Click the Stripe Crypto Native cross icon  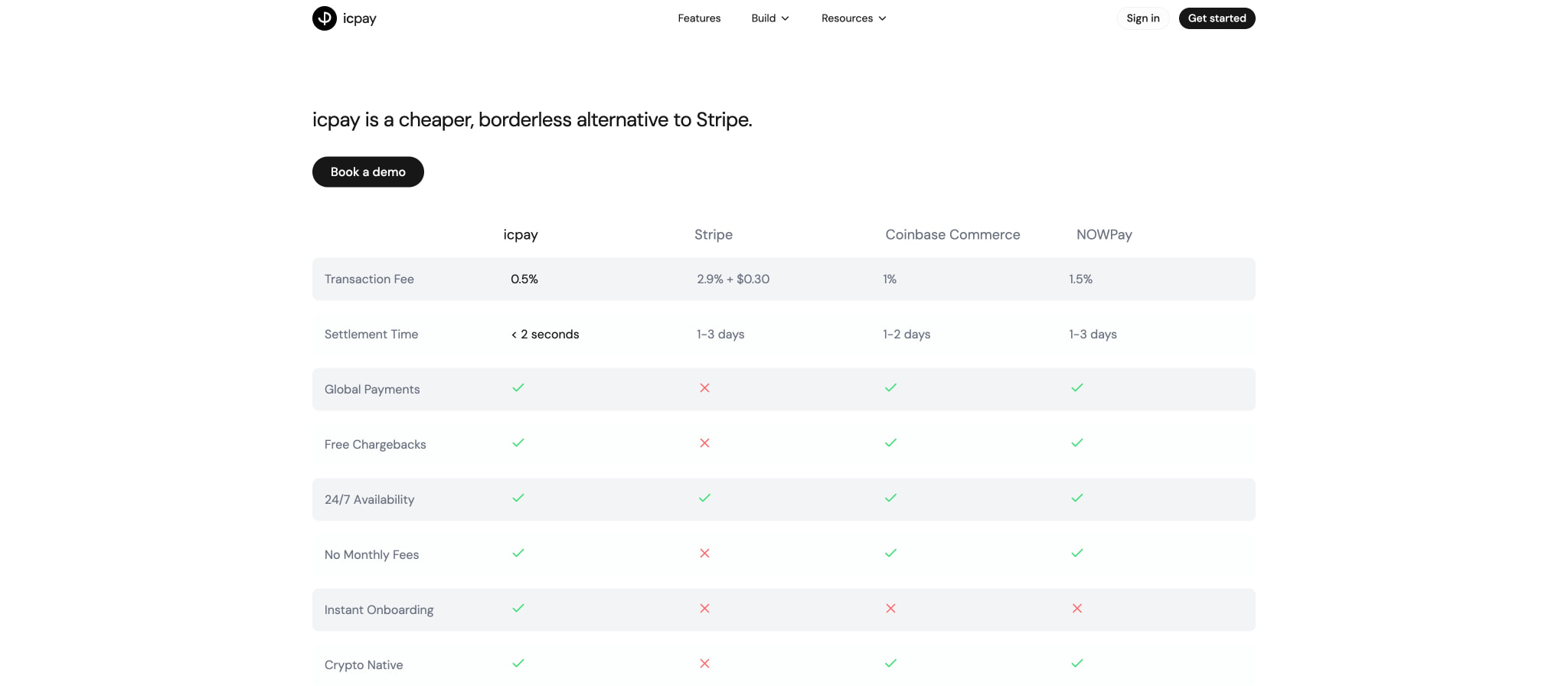tap(704, 664)
